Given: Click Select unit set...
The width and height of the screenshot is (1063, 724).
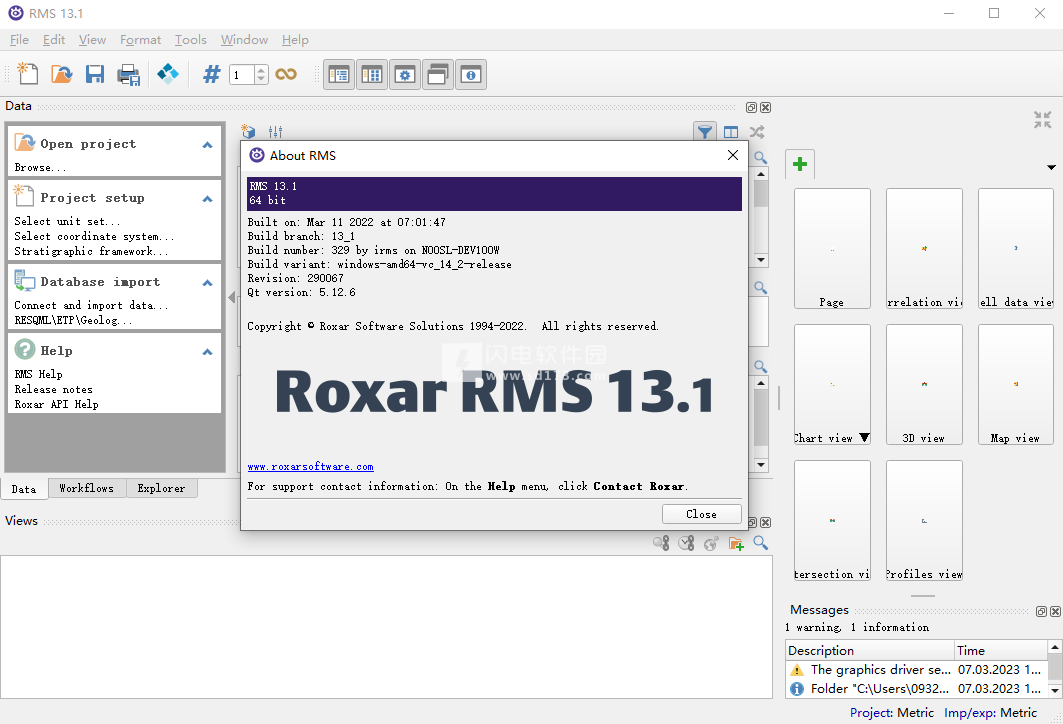Looking at the screenshot, I should [67, 221].
